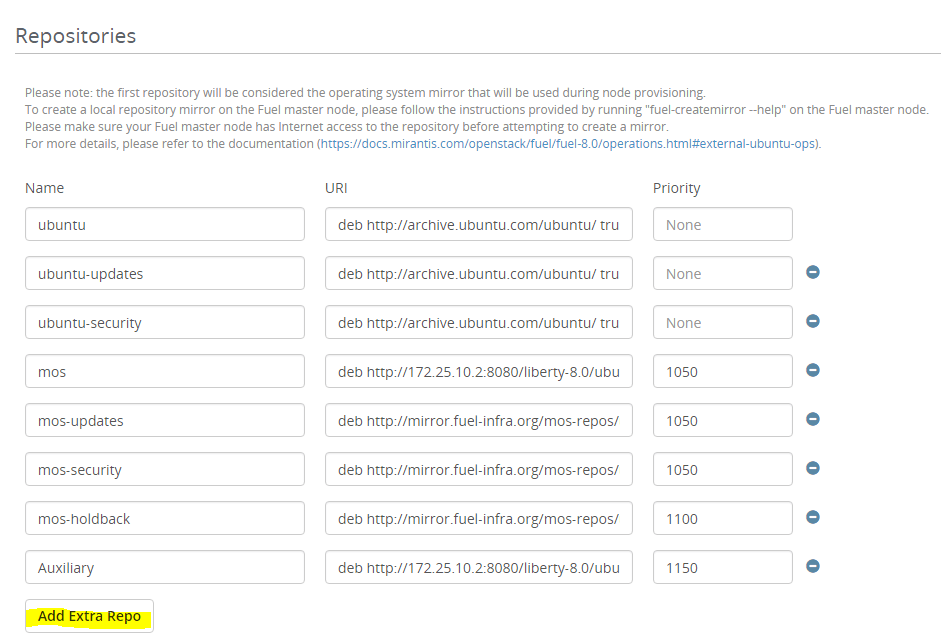This screenshot has width=941, height=640.
Task: Delete the Auxiliary repository row
Action: tap(813, 566)
